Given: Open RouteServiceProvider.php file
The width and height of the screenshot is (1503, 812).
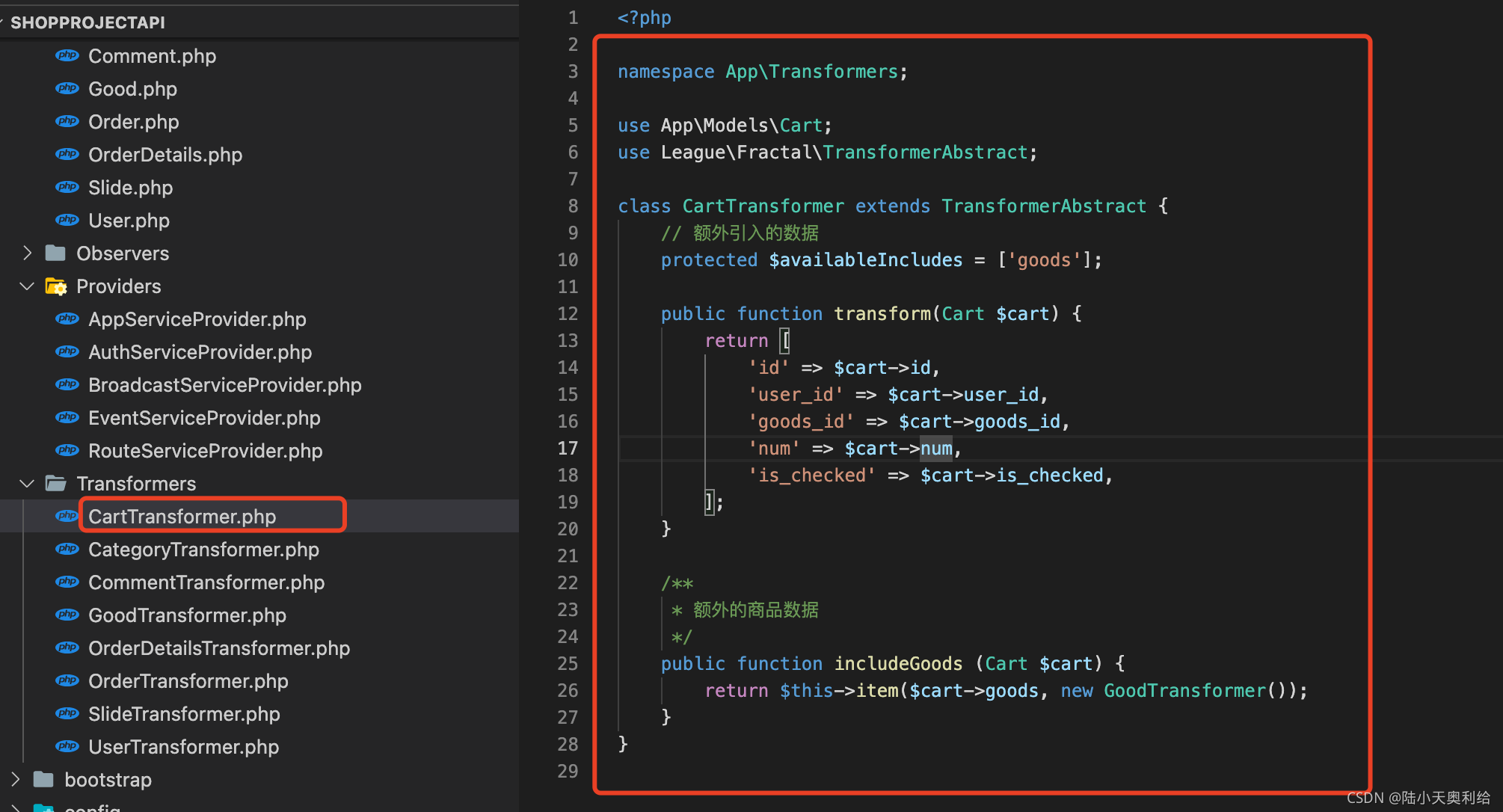Looking at the screenshot, I should [x=205, y=451].
